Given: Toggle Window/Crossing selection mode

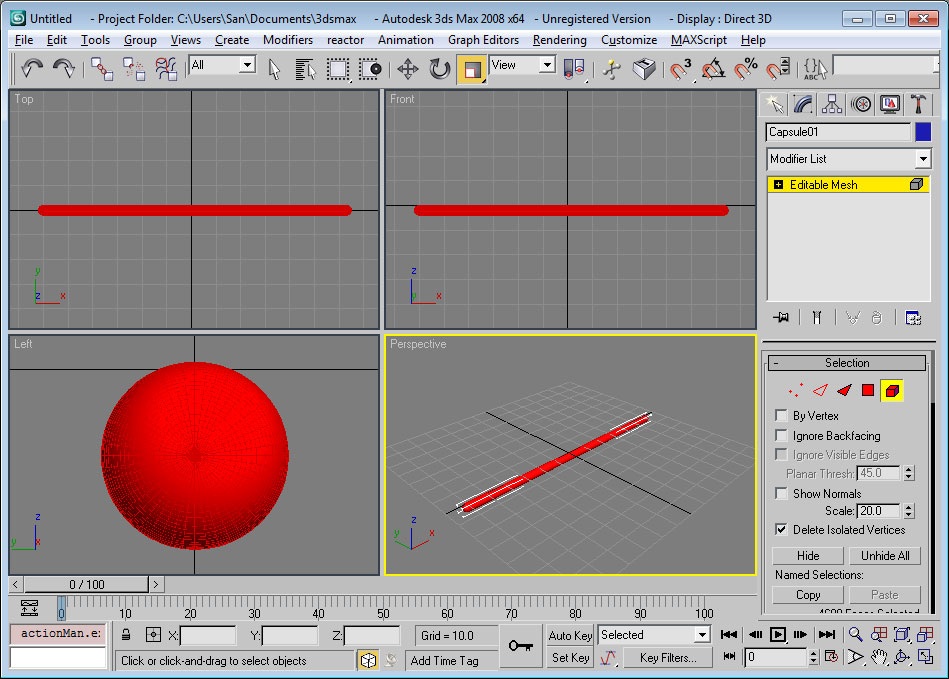Looking at the screenshot, I should [x=370, y=68].
